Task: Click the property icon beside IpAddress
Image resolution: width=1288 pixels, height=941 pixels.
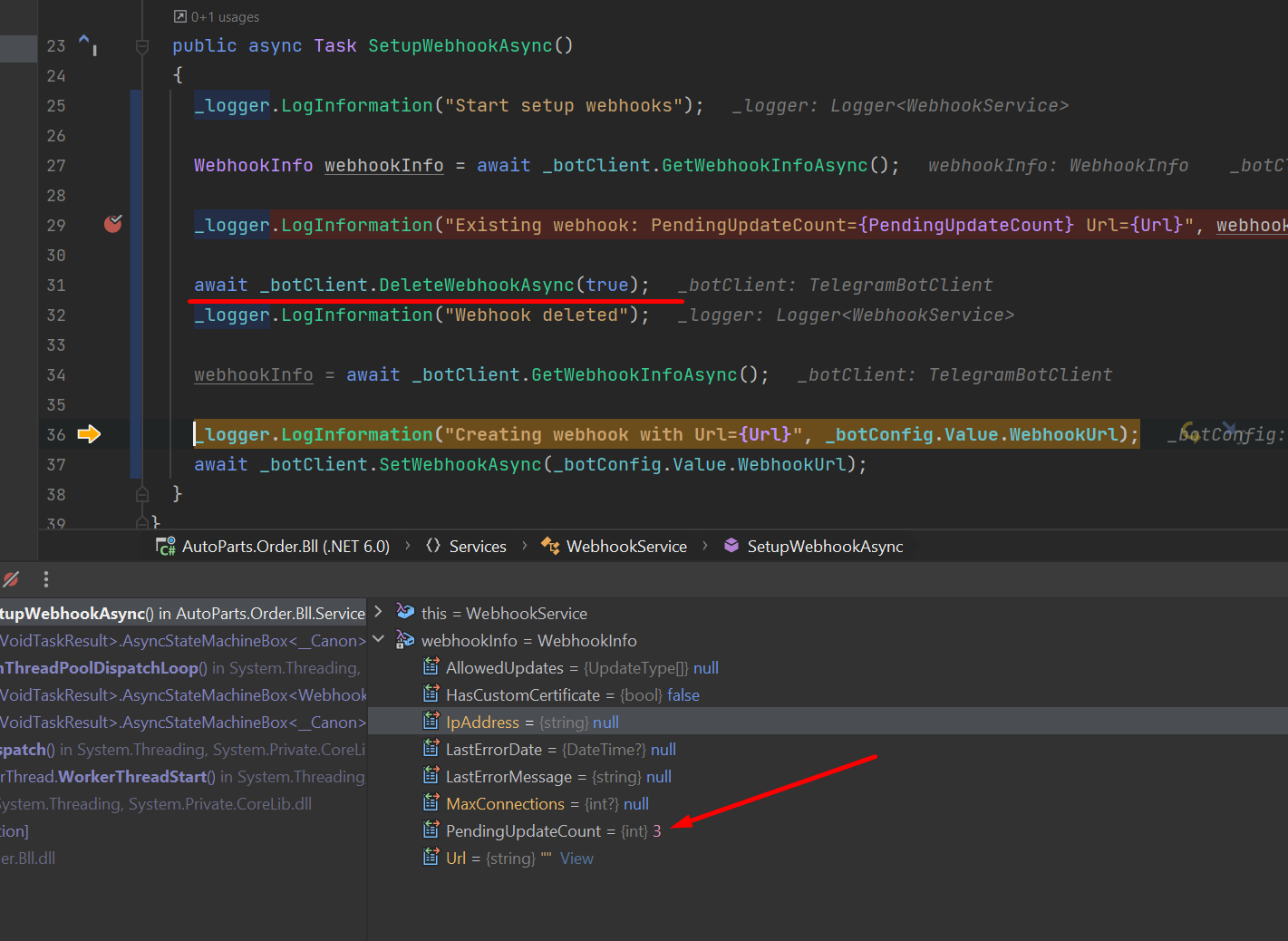Action: coord(431,722)
